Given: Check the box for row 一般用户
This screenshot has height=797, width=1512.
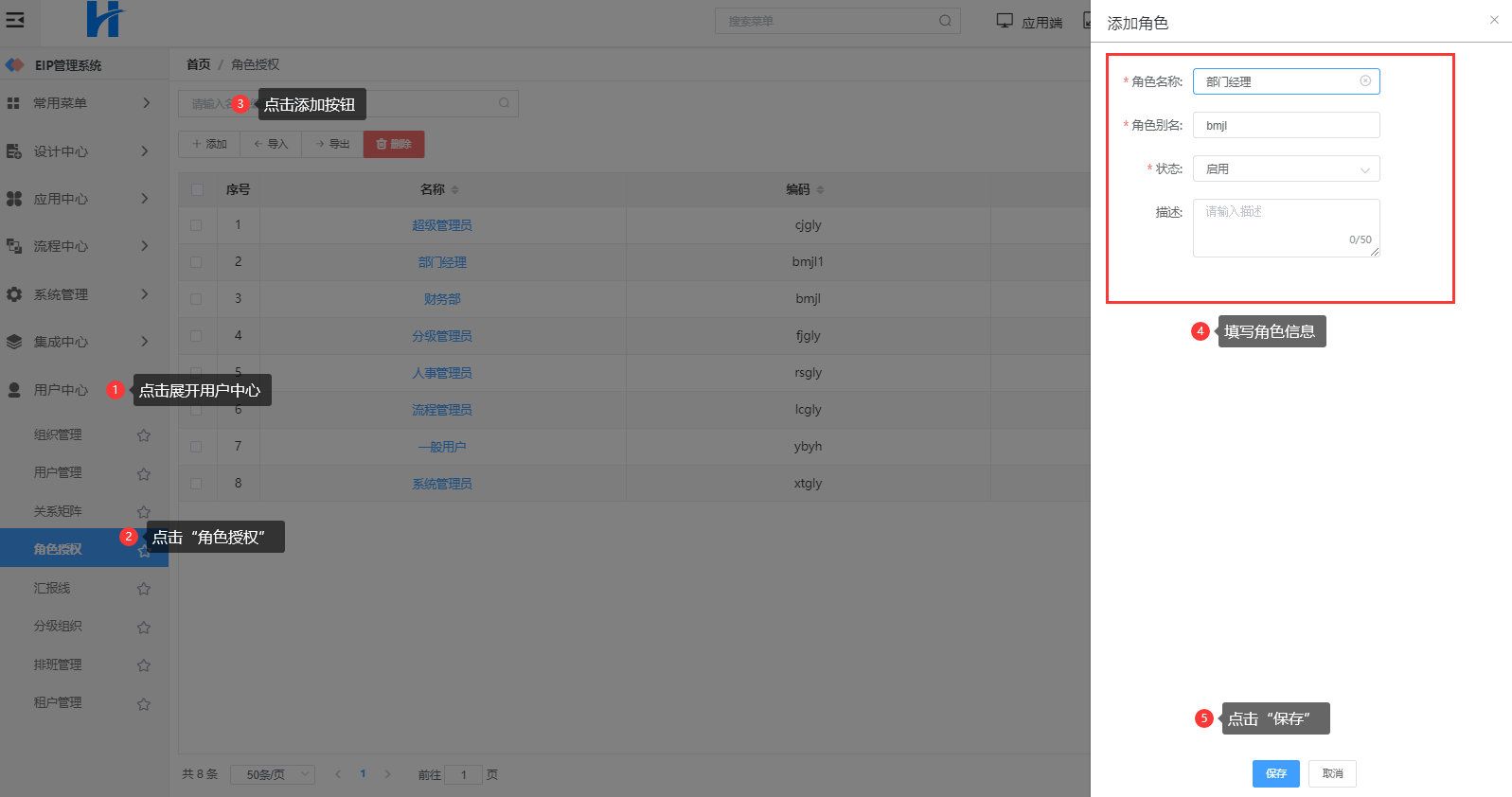Looking at the screenshot, I should (x=196, y=447).
